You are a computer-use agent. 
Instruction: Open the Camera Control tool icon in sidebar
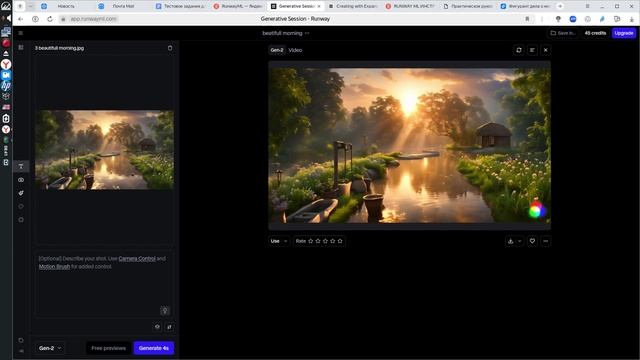coord(21,180)
